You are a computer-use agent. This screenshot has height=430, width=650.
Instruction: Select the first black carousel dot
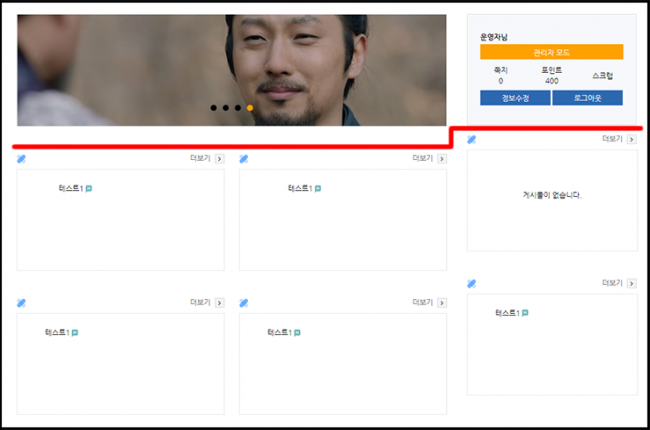tap(213, 108)
